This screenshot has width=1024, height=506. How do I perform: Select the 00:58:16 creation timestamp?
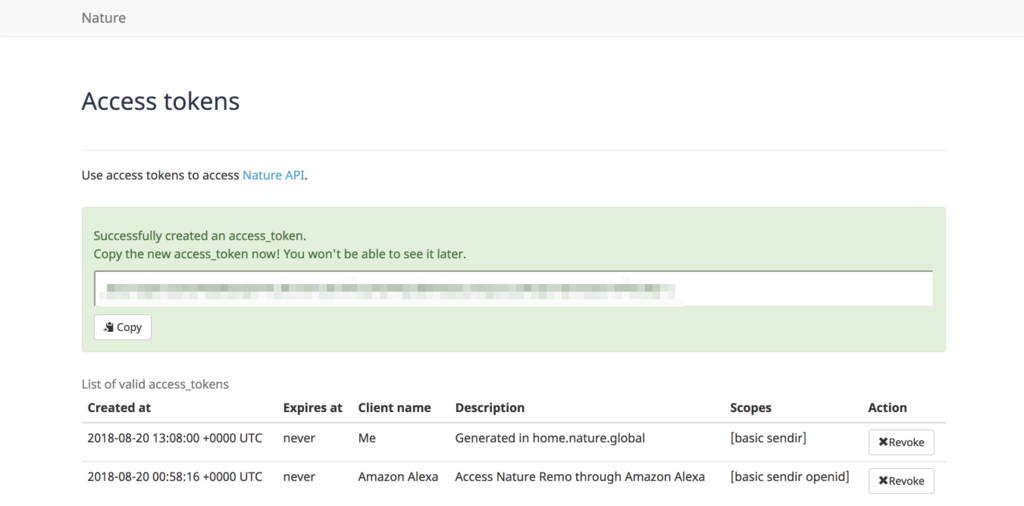pos(175,477)
